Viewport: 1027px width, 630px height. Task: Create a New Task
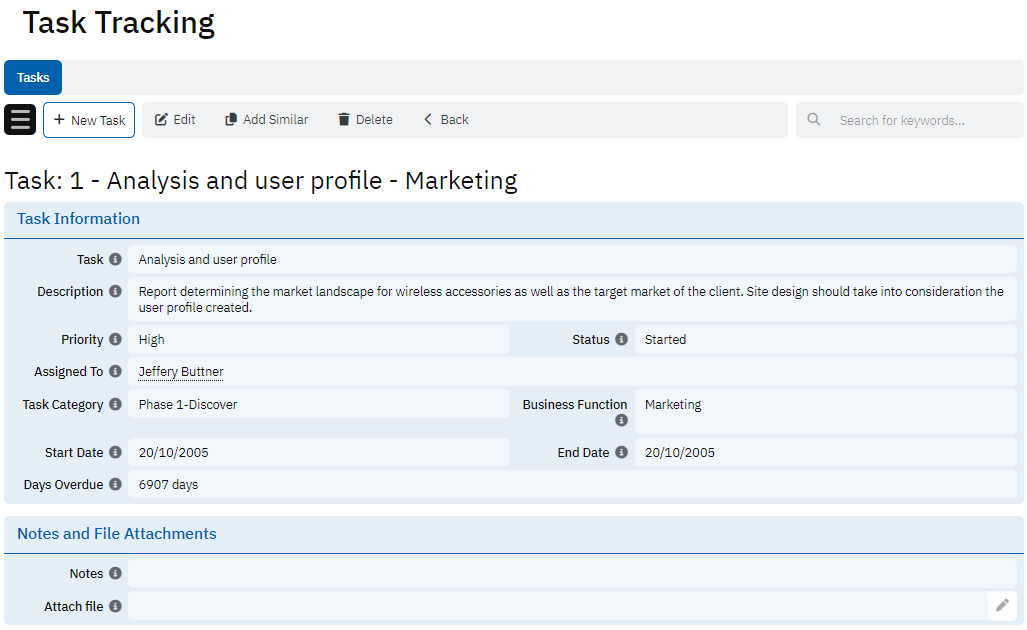(x=89, y=120)
